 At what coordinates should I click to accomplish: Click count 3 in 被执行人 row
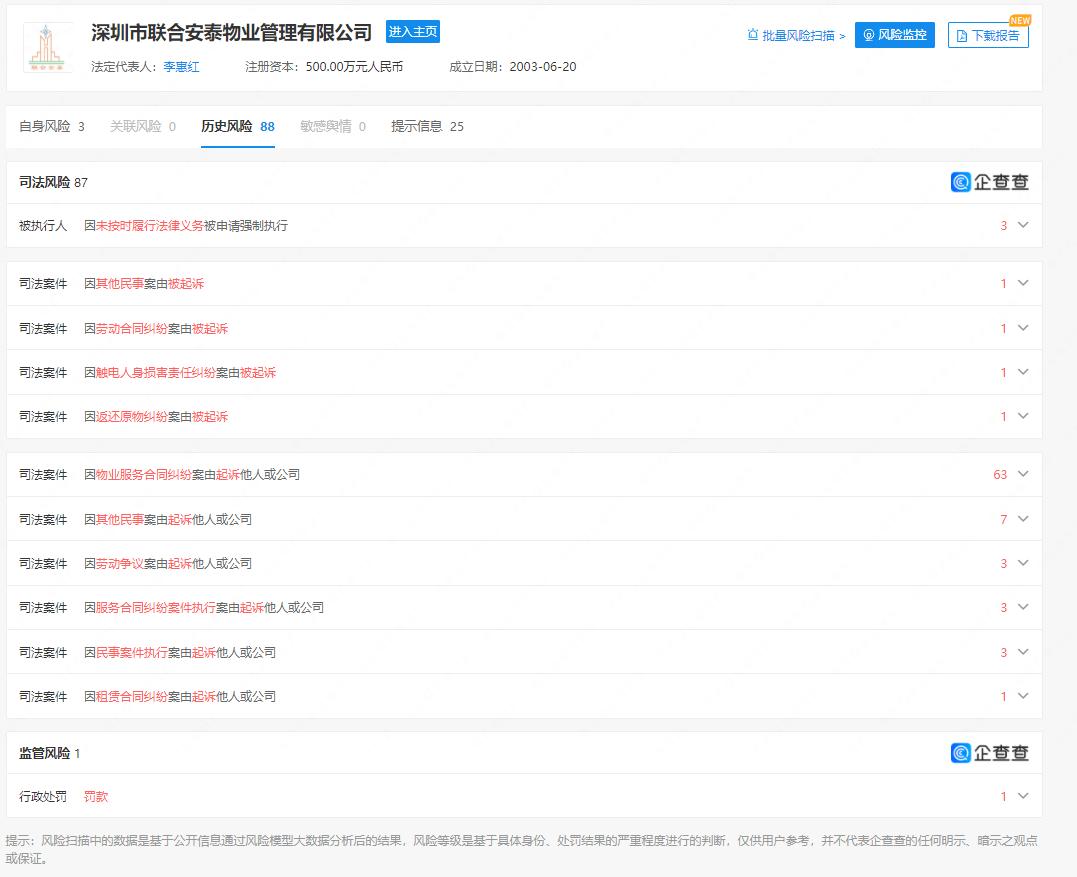coord(1004,226)
